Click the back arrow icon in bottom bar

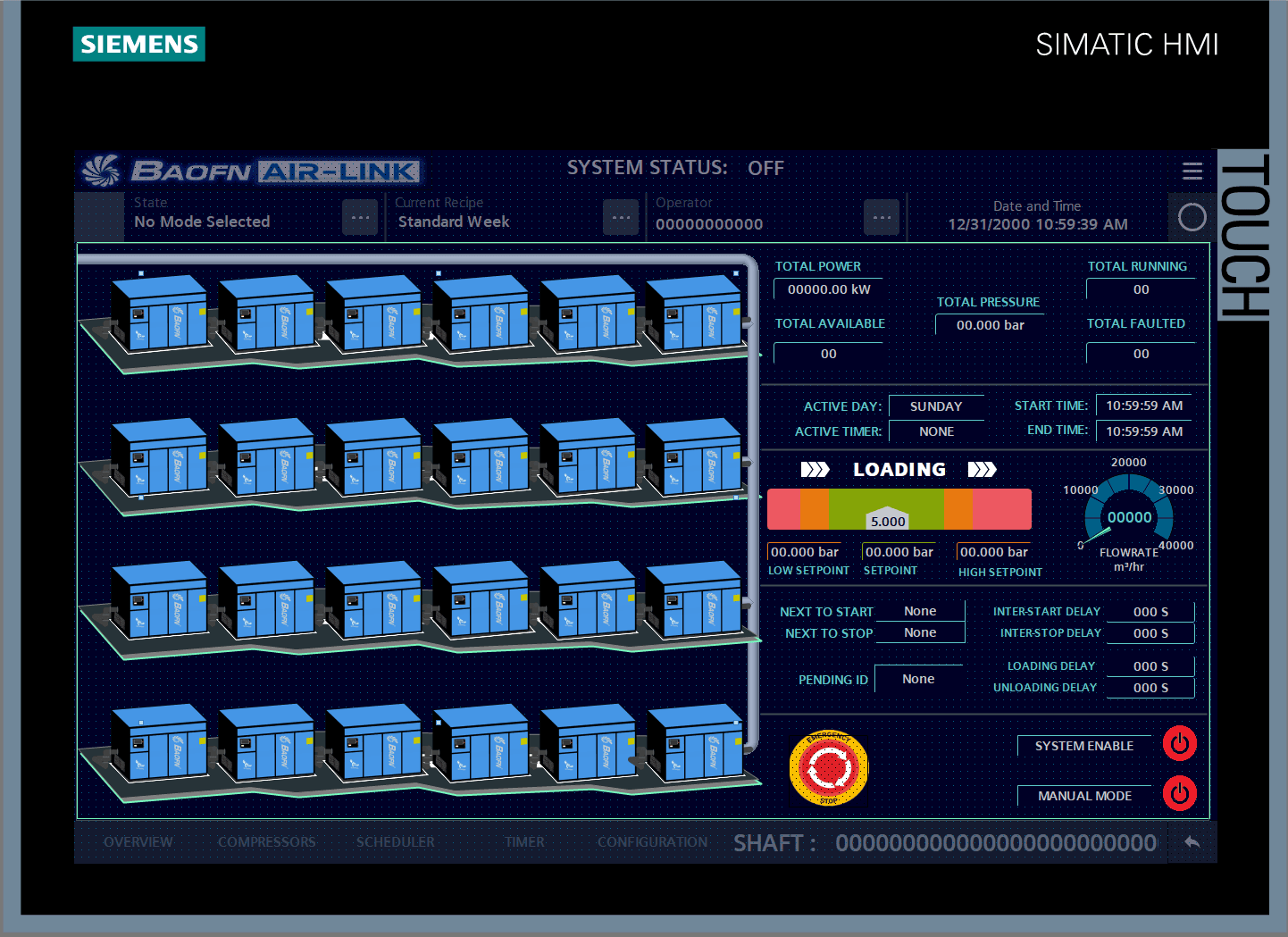click(1192, 841)
